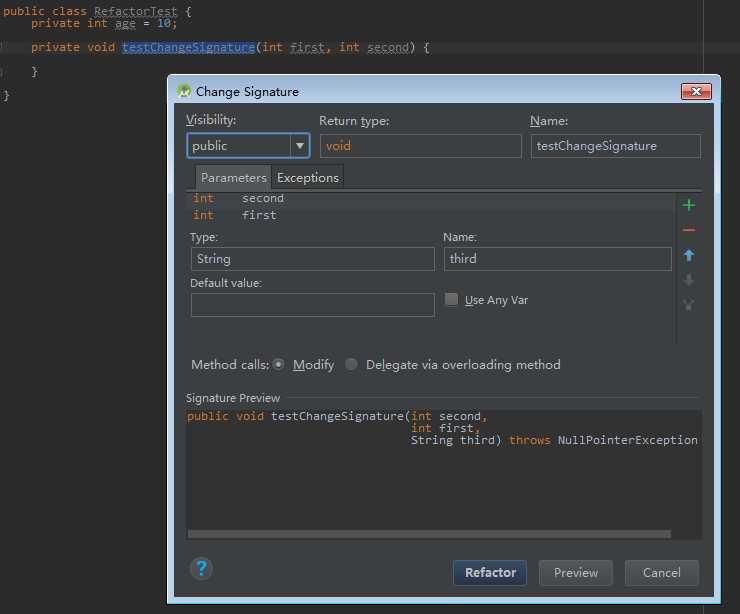Click 'first' parameter in editor method
The height and width of the screenshot is (614, 740).
point(308,48)
